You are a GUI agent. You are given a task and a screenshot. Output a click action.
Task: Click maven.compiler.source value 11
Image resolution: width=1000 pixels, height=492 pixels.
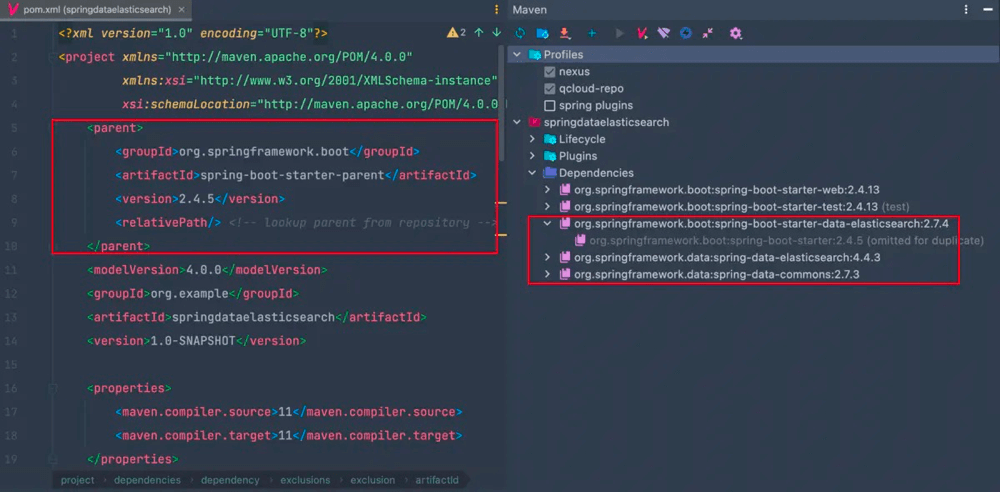(x=284, y=412)
